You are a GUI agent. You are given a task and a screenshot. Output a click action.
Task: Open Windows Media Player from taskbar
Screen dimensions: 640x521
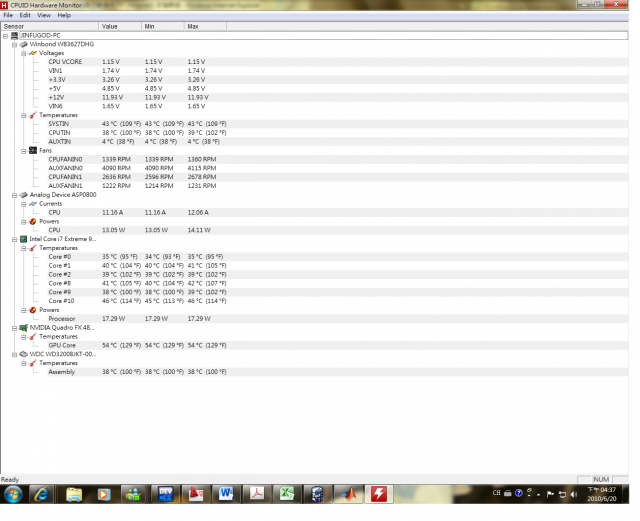click(104, 494)
